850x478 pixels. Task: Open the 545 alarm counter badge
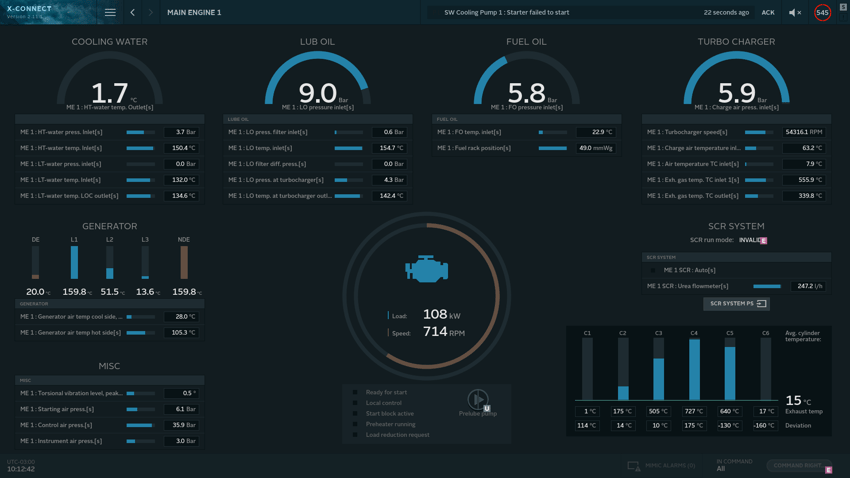(822, 13)
